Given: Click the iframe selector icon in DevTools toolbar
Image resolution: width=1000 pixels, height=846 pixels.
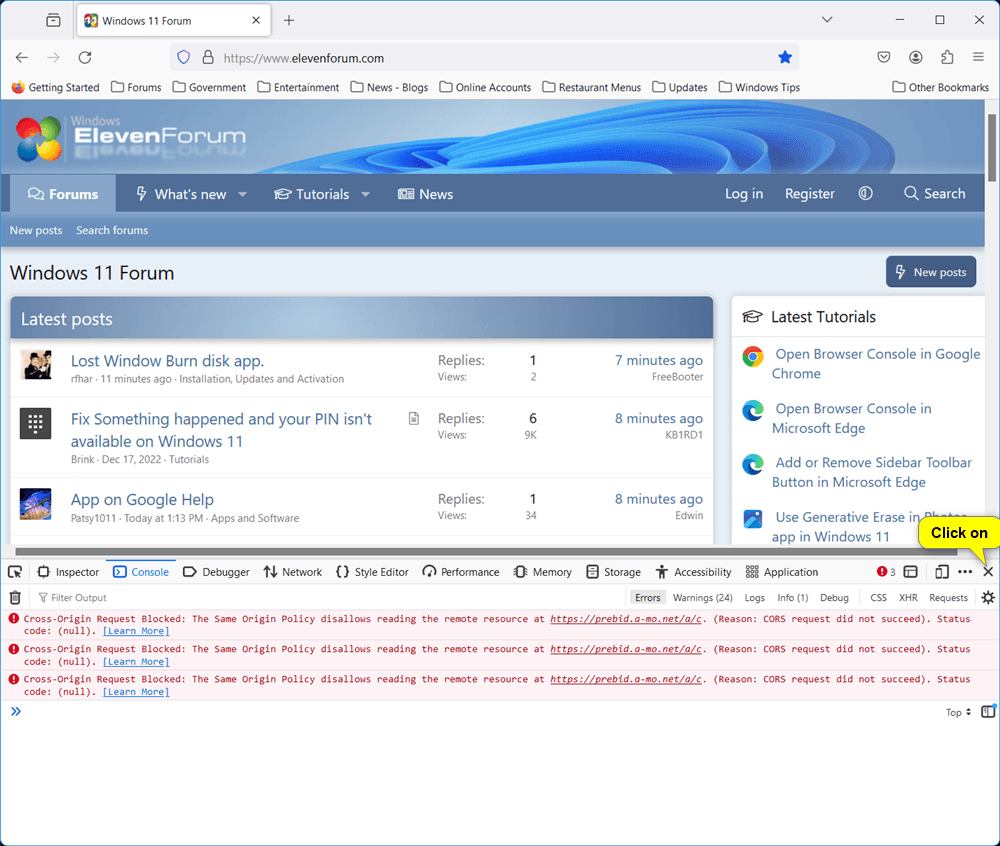Looking at the screenshot, I should point(911,572).
